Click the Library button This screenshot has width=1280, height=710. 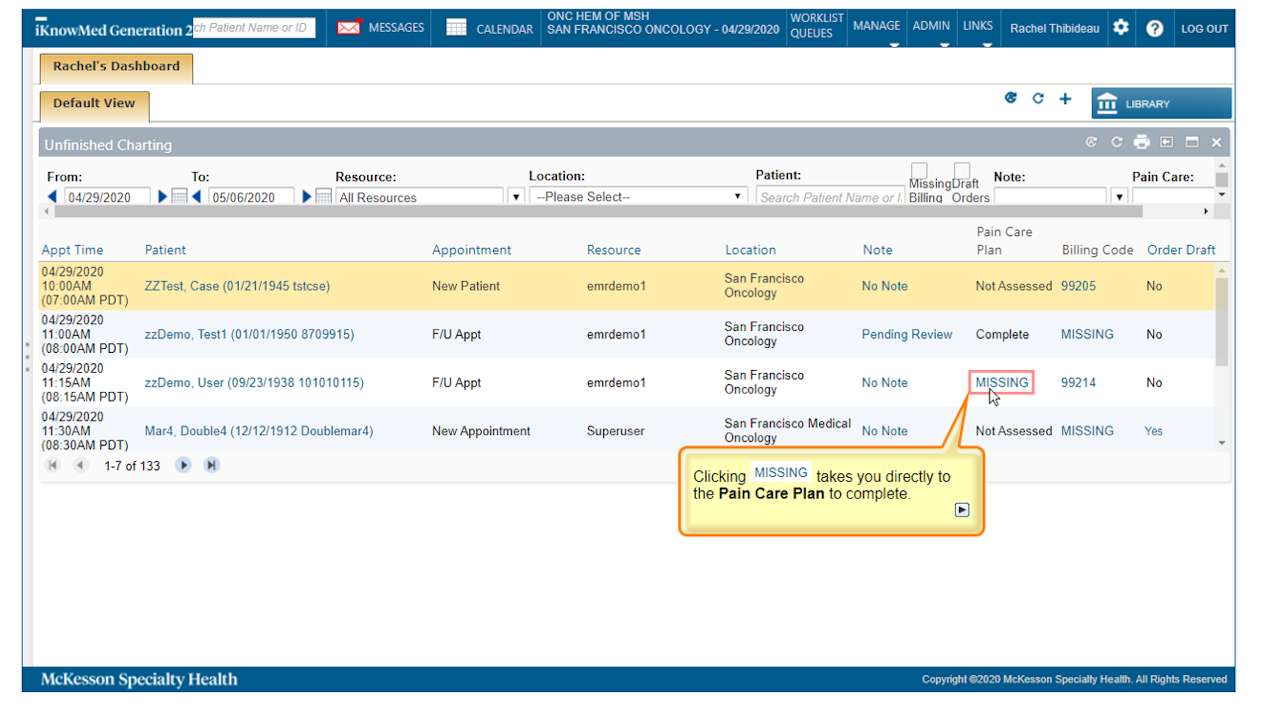click(x=1161, y=104)
